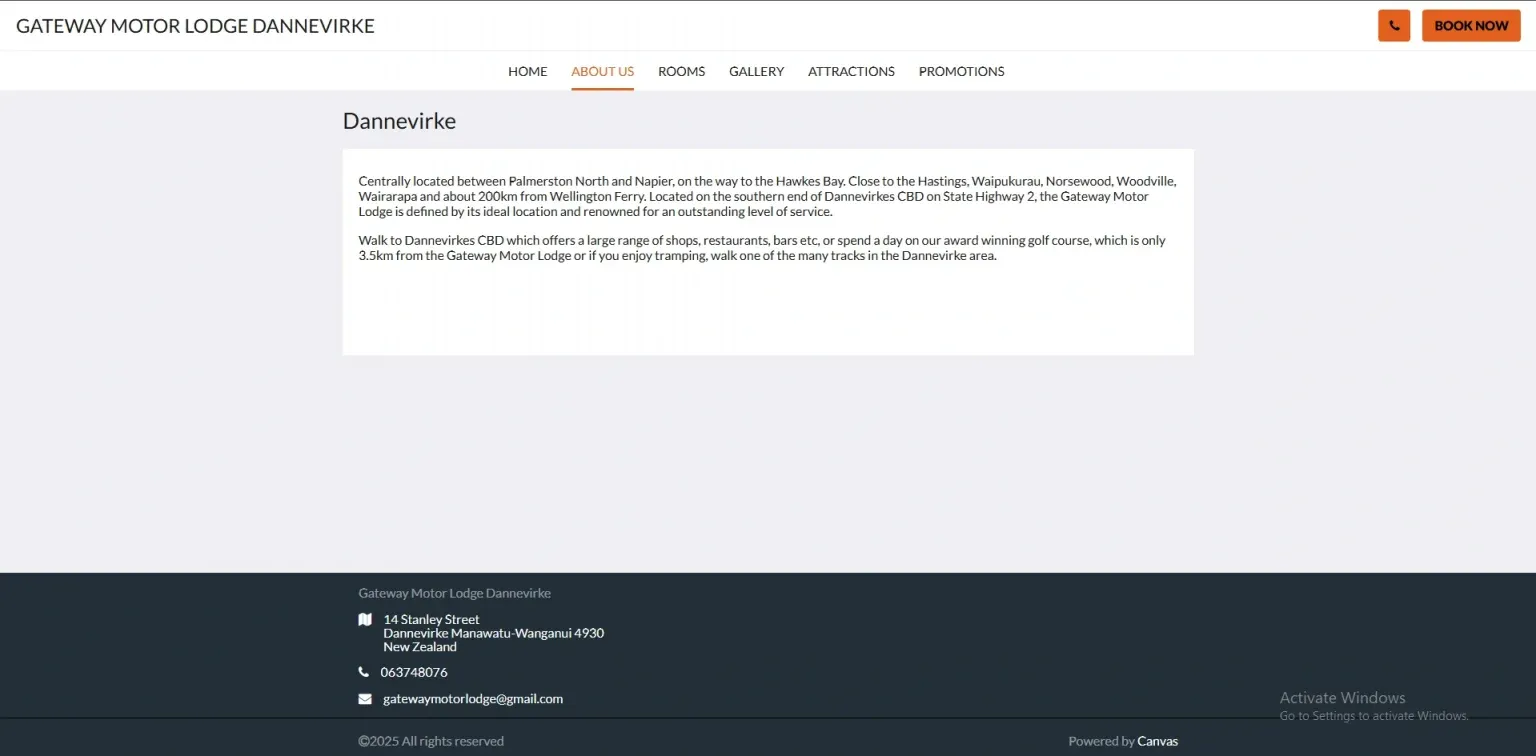
Task: Open the GALLERY navigation item
Action: (x=757, y=71)
